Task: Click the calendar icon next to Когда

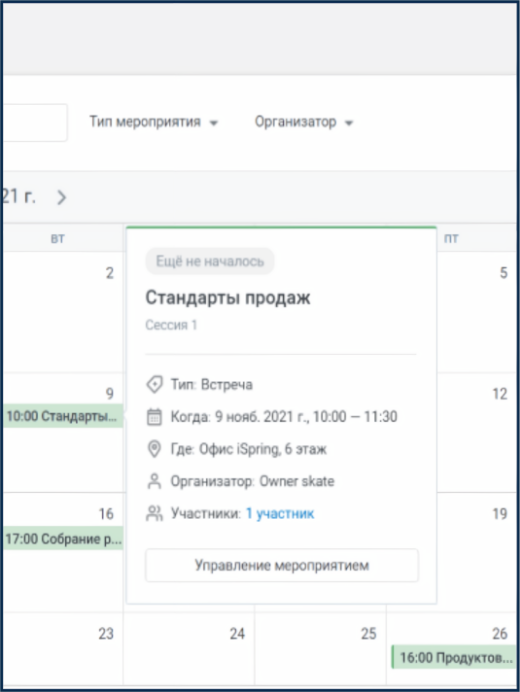Action: (x=154, y=417)
